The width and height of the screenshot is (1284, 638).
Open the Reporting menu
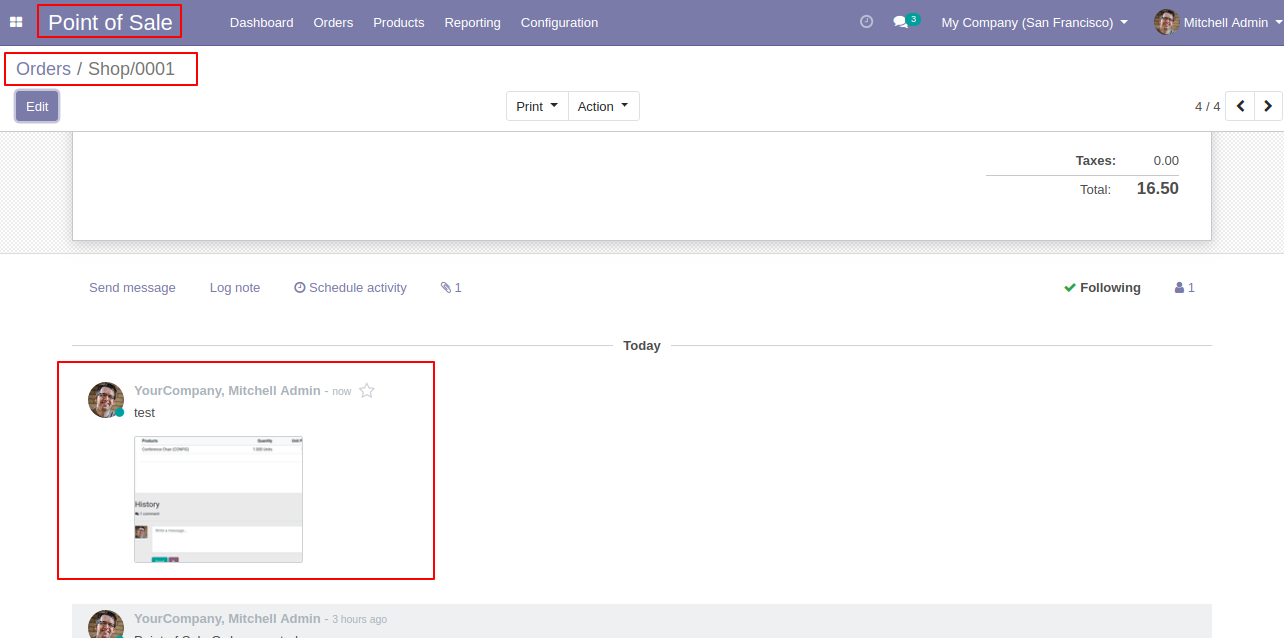coord(473,22)
